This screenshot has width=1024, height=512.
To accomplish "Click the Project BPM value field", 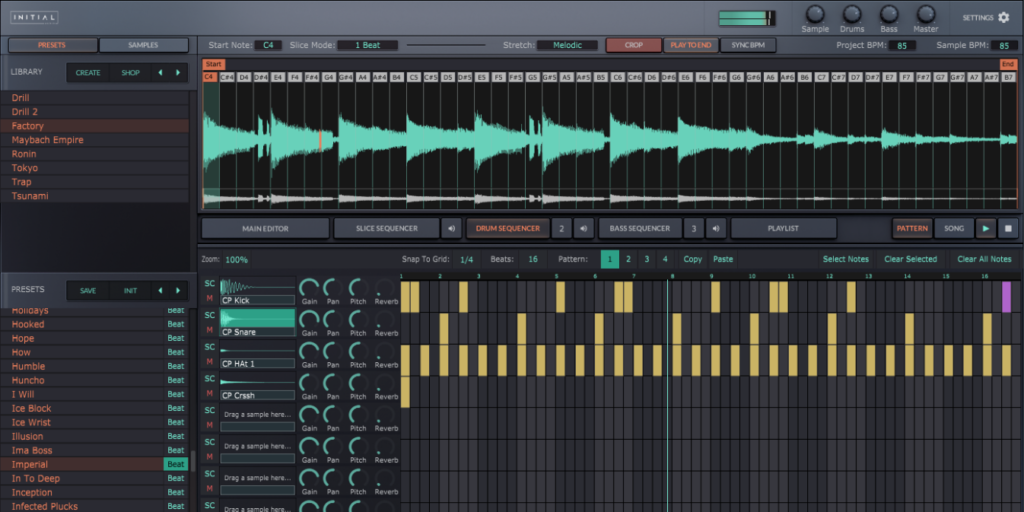I will pyautogui.click(x=901, y=46).
